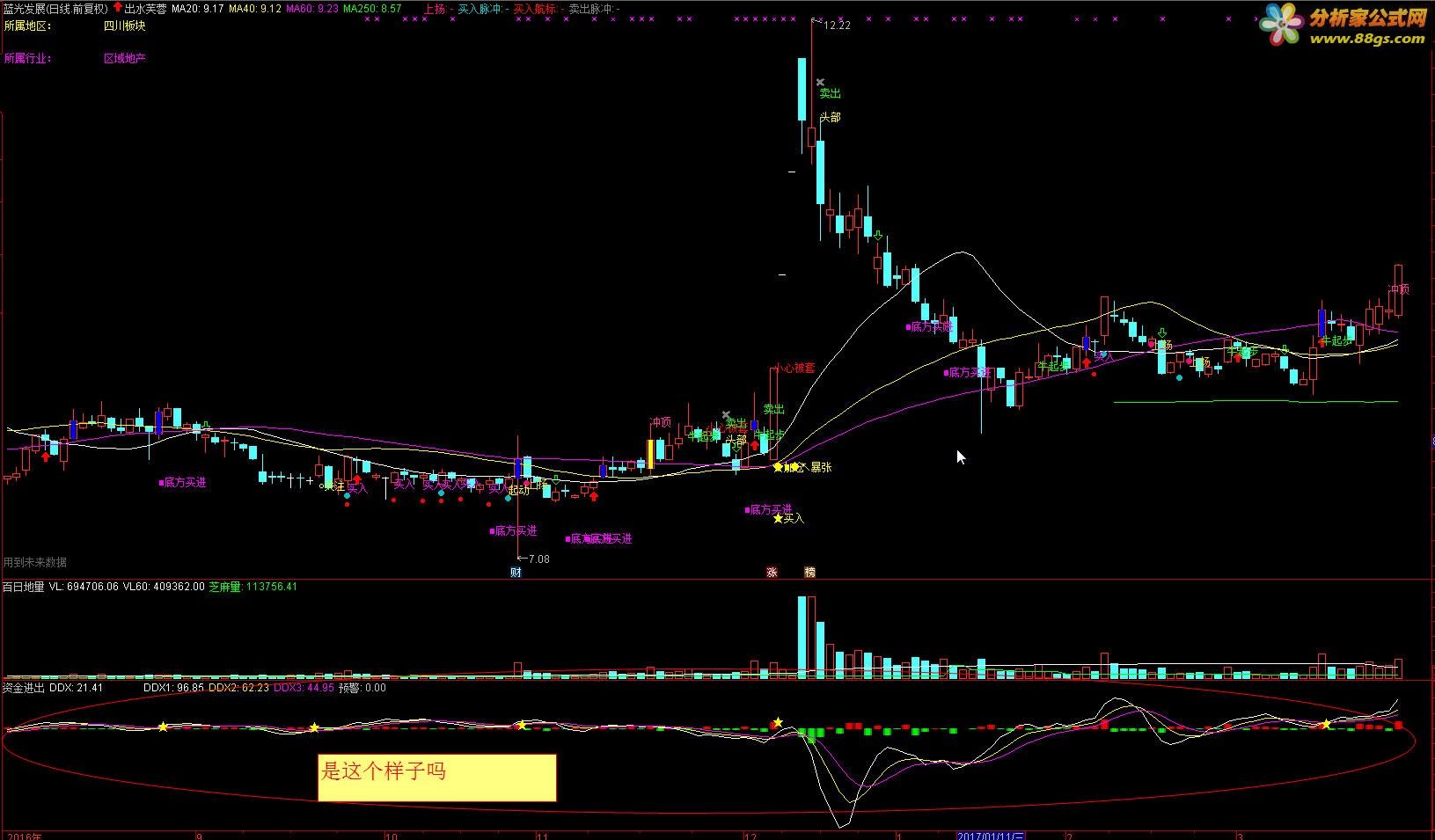Click the MA250: 8.57 value

373,9
